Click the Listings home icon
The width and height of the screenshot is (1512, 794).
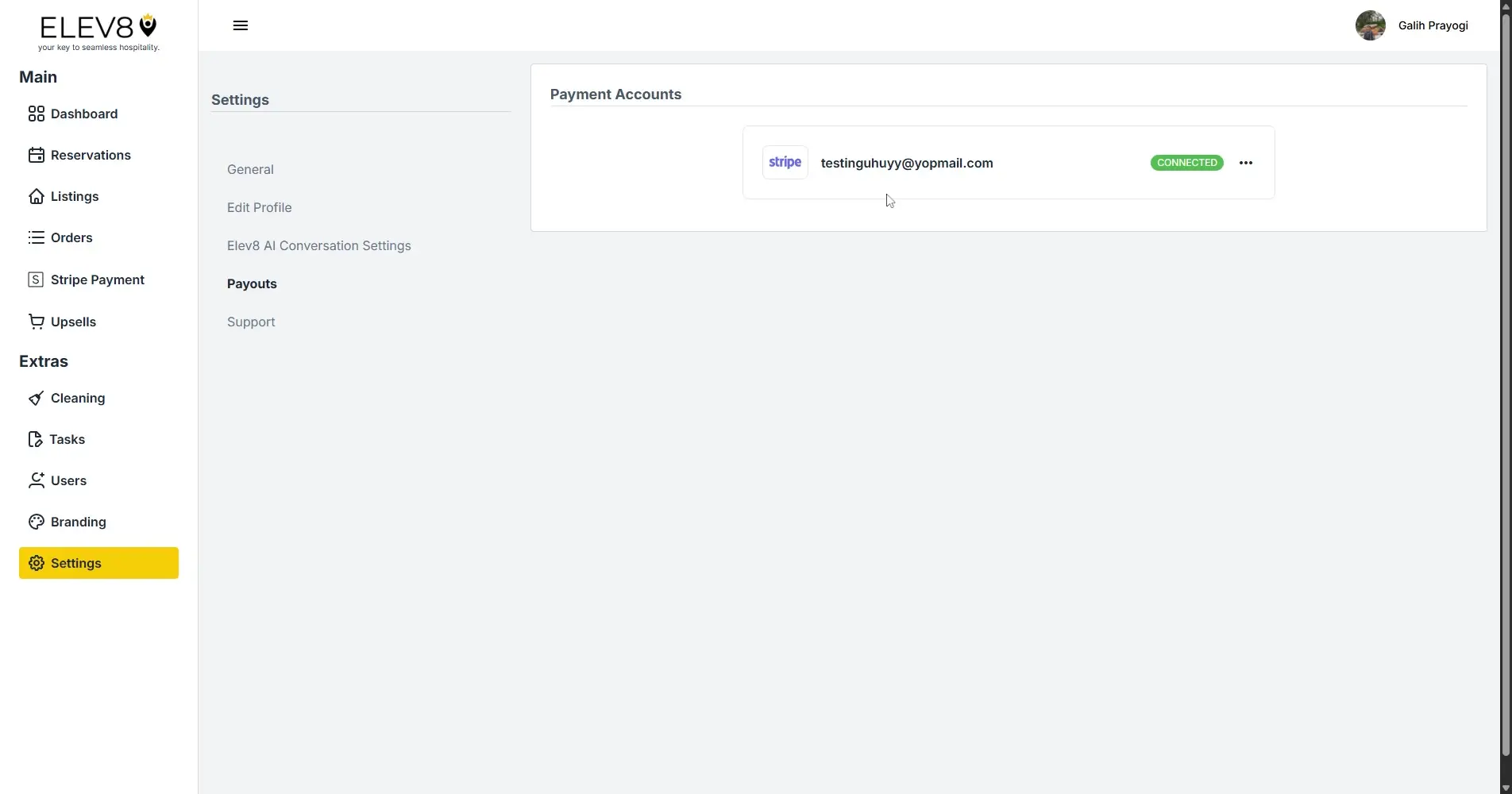click(x=36, y=196)
